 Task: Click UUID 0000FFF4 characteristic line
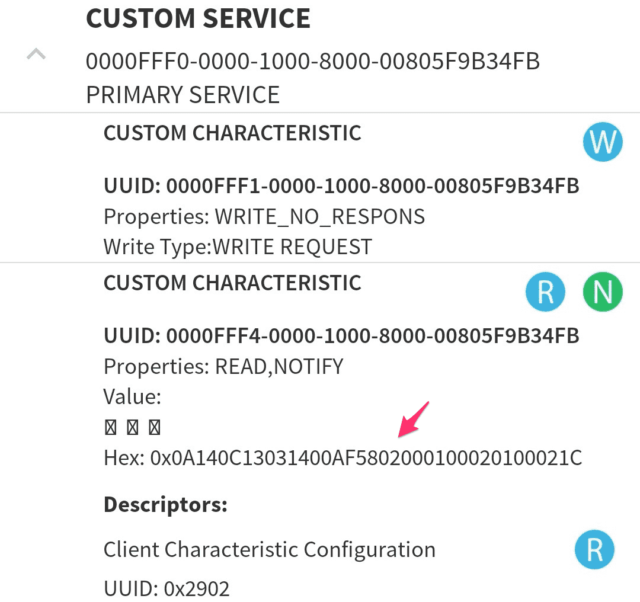tap(342, 335)
